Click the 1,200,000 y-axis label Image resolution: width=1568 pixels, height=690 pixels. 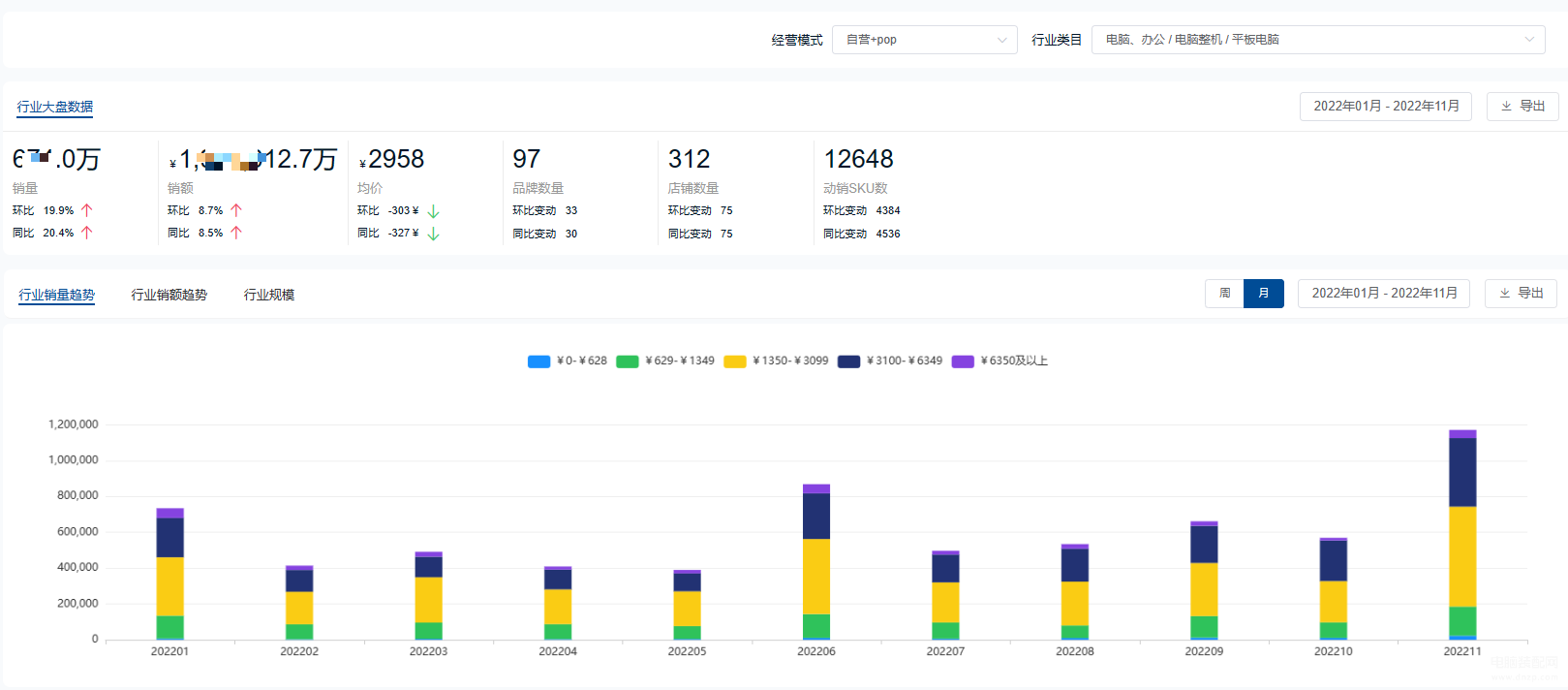pyautogui.click(x=74, y=424)
